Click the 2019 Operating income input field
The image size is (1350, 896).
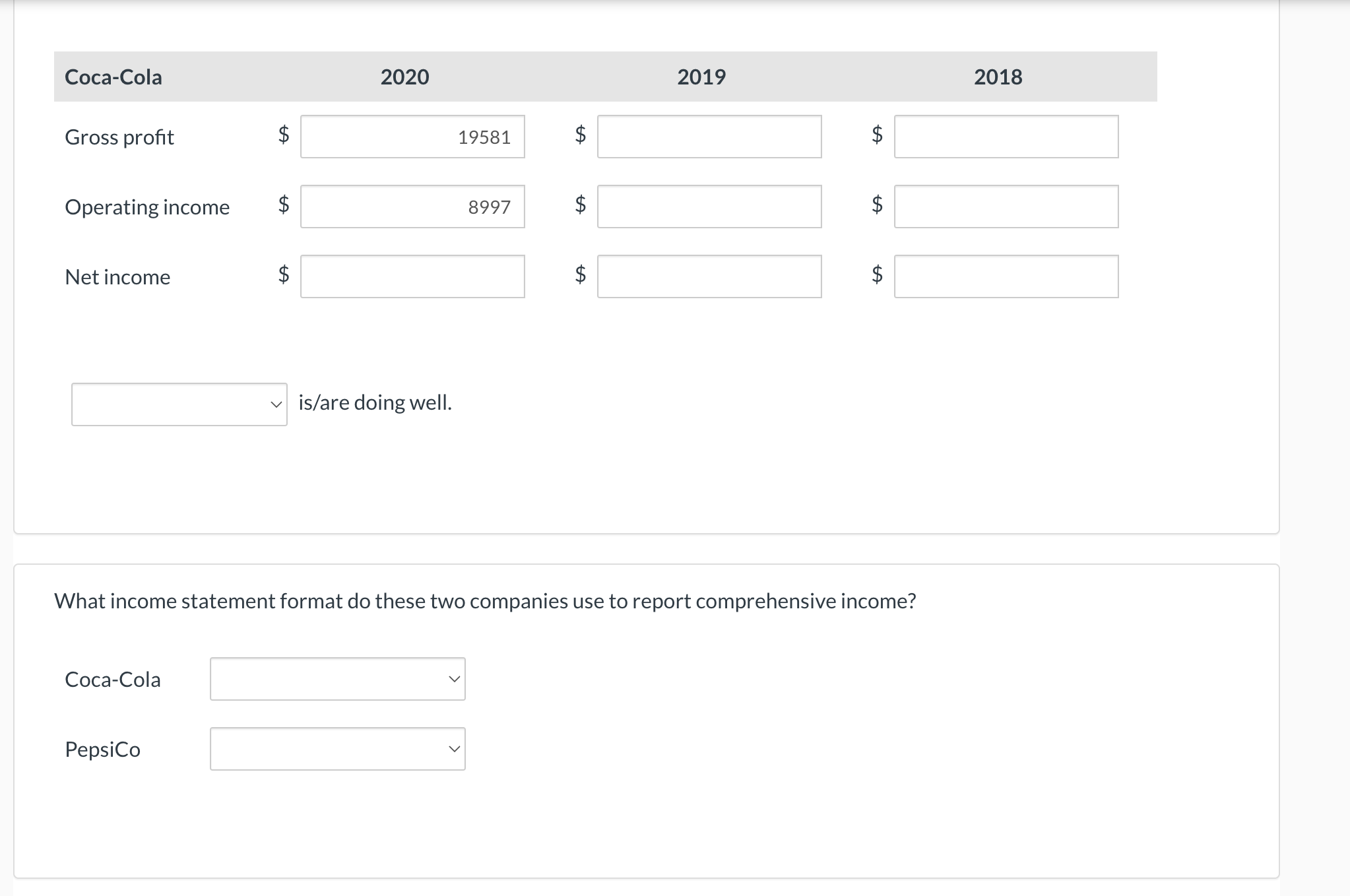coord(709,207)
